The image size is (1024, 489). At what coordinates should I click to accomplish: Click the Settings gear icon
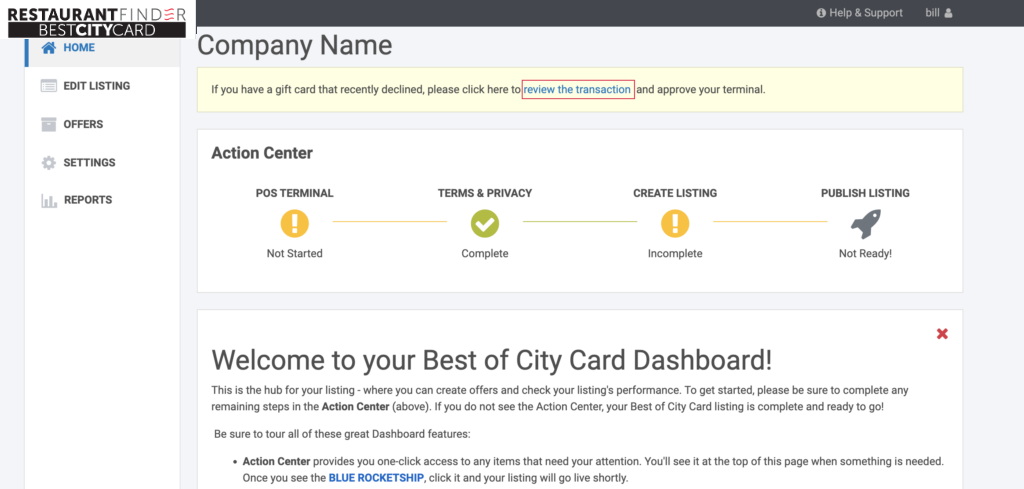tap(48, 163)
